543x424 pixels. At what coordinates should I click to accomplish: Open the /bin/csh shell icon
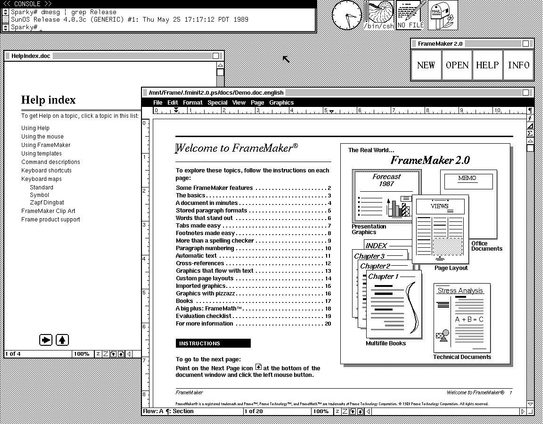[x=379, y=15]
